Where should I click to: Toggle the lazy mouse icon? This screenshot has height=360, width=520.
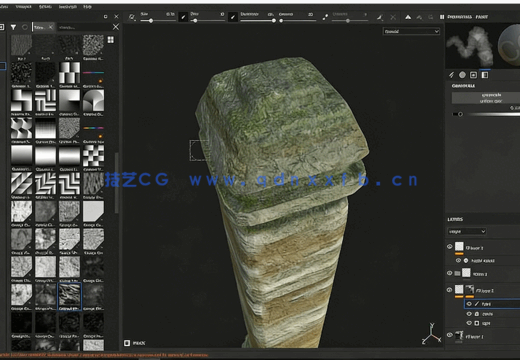pyautogui.click(x=325, y=17)
